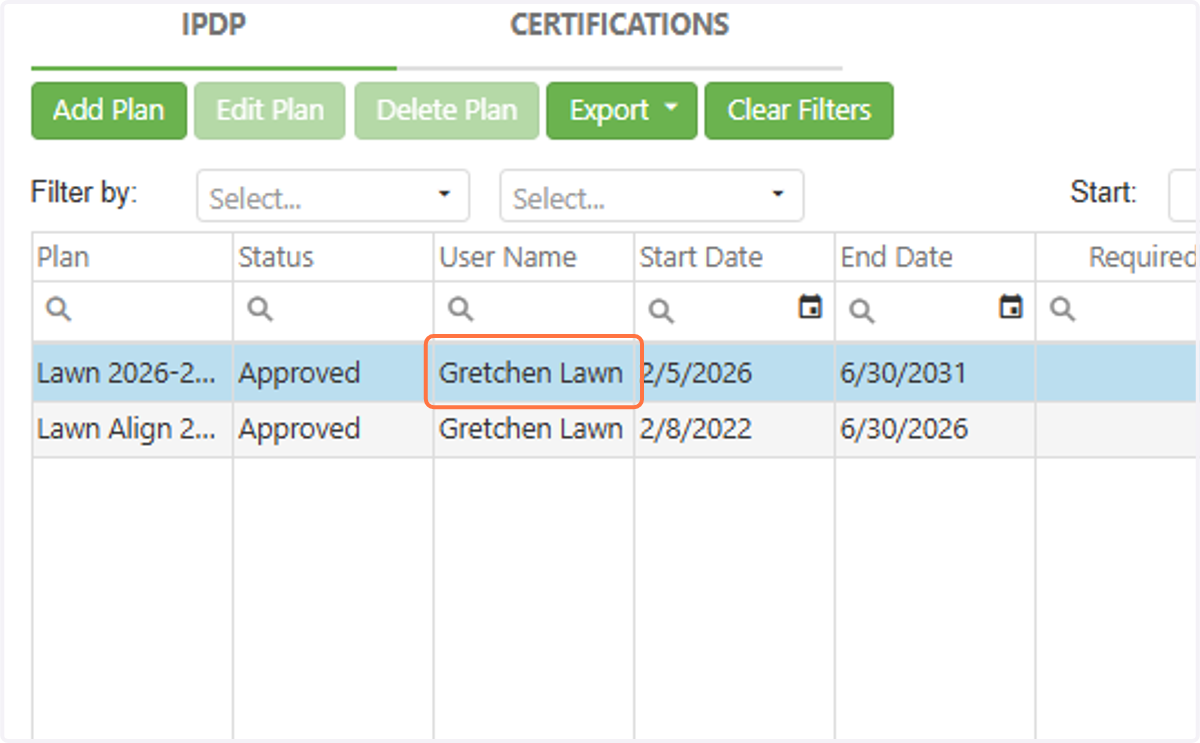Open the first Filter by Select dropdown
1200x743 pixels.
pos(333,196)
